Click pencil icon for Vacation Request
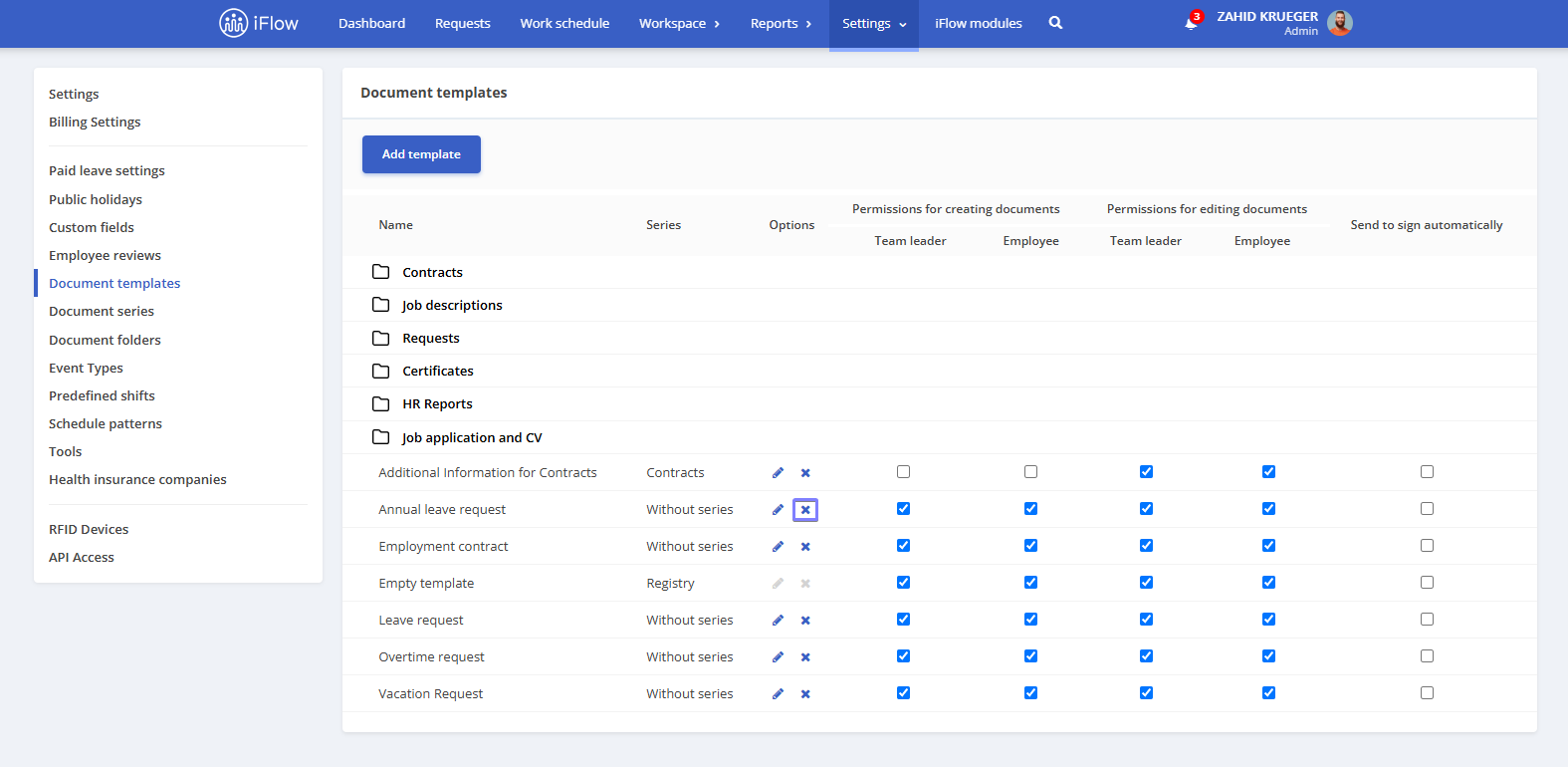Screen dimensions: 1568x767 pyautogui.click(x=778, y=694)
